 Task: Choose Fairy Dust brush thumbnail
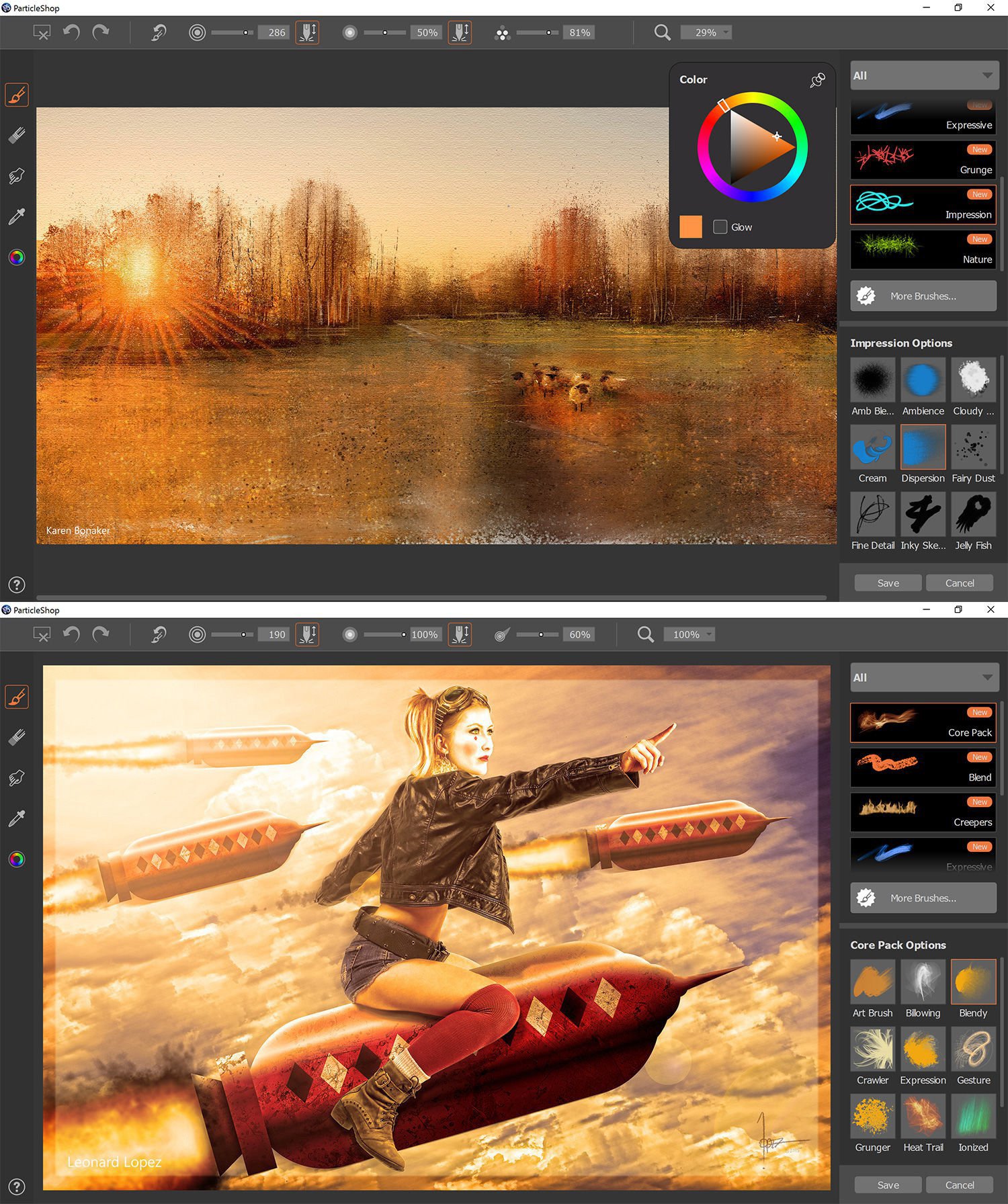pyautogui.click(x=973, y=447)
